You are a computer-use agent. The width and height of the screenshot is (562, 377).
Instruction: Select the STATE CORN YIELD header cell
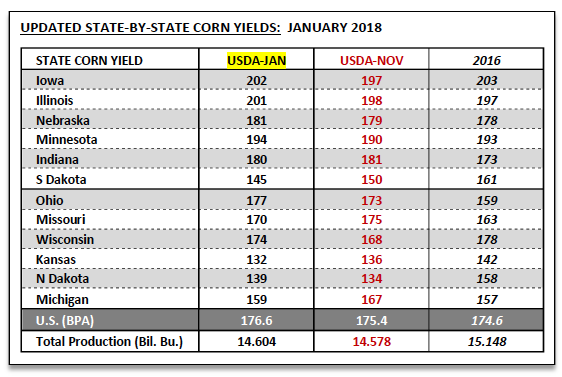pos(89,60)
